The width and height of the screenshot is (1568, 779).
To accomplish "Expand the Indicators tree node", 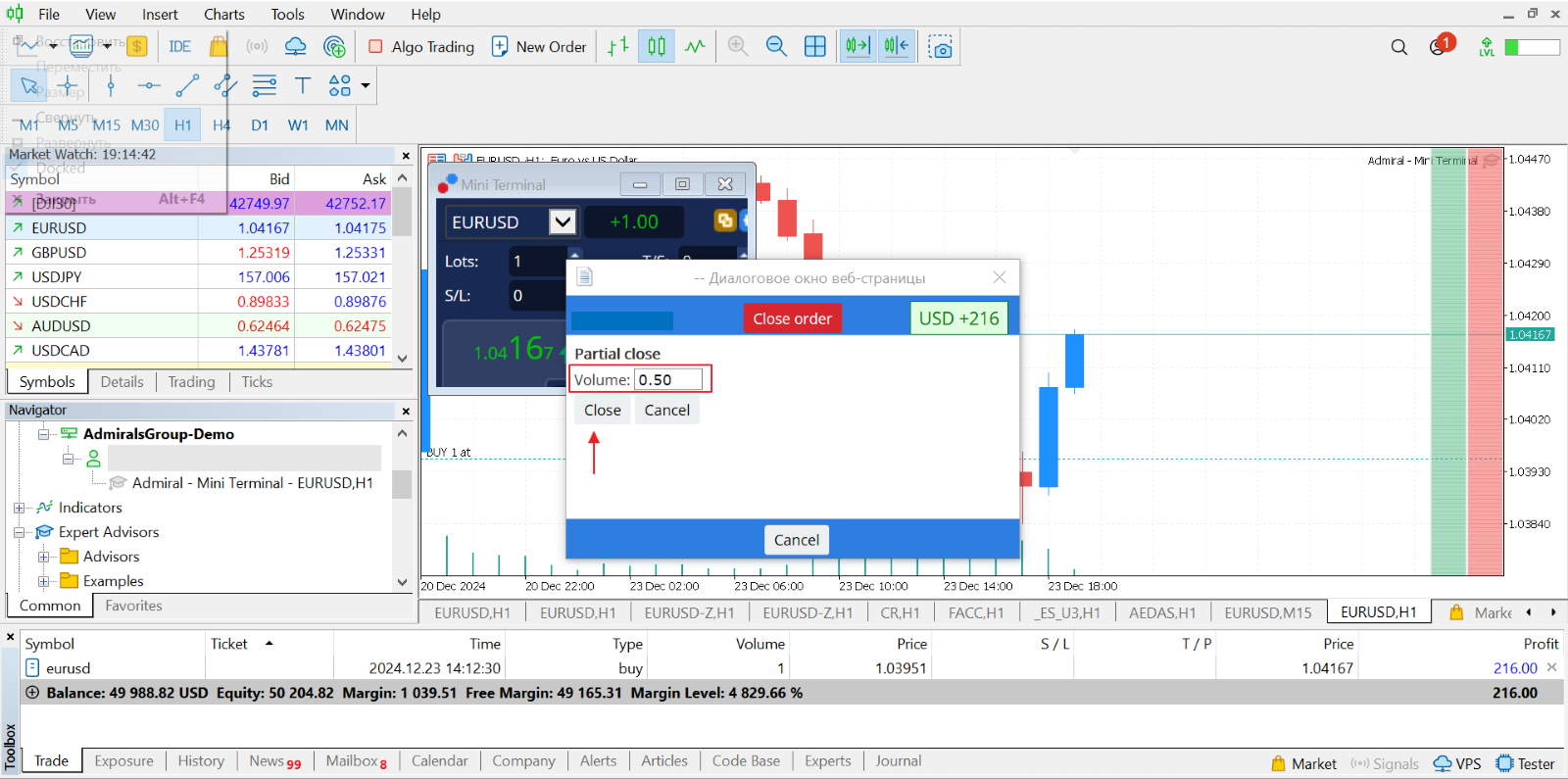I will coord(19,508).
